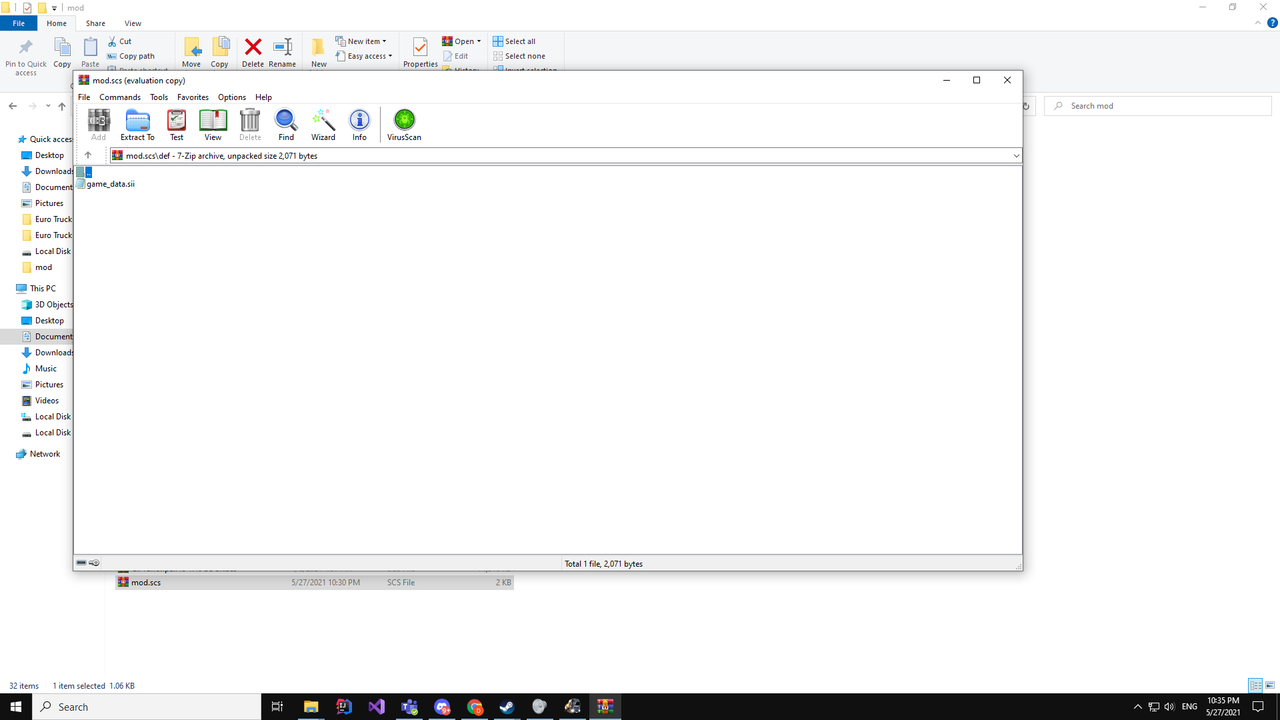
Task: Open Videos in the navigation pane
Action: pyautogui.click(x=41, y=400)
